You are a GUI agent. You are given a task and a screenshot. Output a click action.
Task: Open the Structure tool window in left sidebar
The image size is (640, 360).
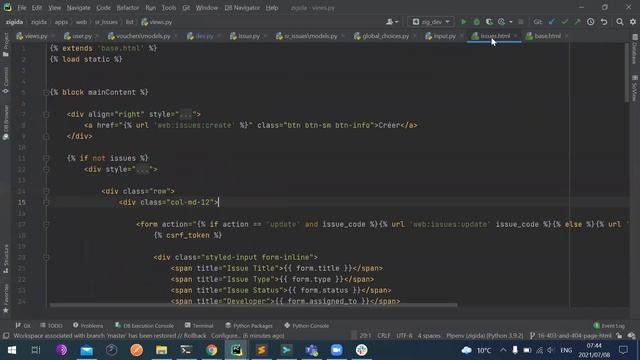click(6, 259)
